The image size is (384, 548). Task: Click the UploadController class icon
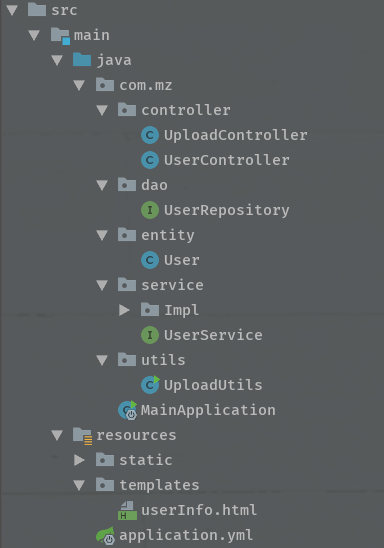[150, 135]
